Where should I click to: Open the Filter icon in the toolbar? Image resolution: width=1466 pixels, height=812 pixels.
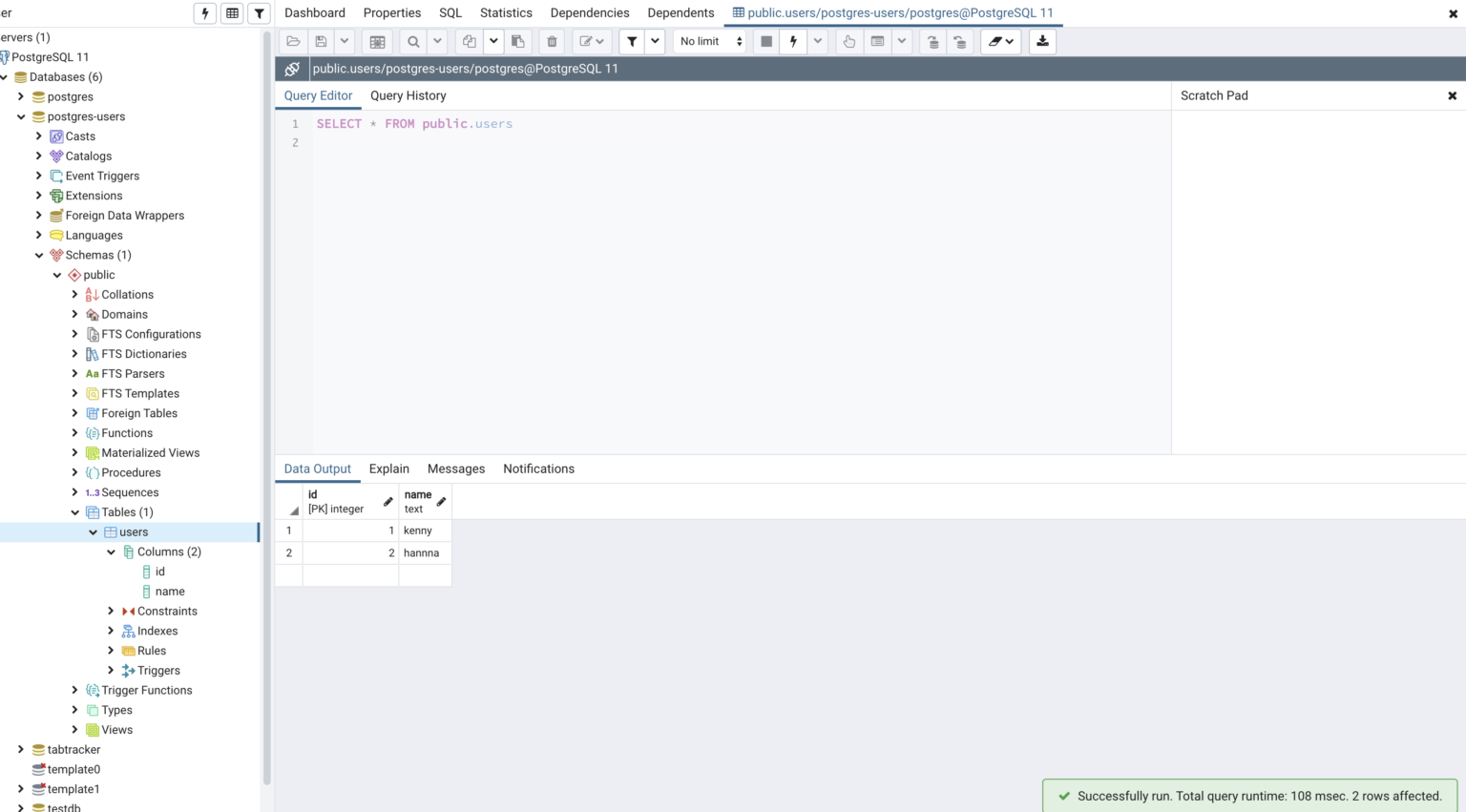pyautogui.click(x=631, y=41)
